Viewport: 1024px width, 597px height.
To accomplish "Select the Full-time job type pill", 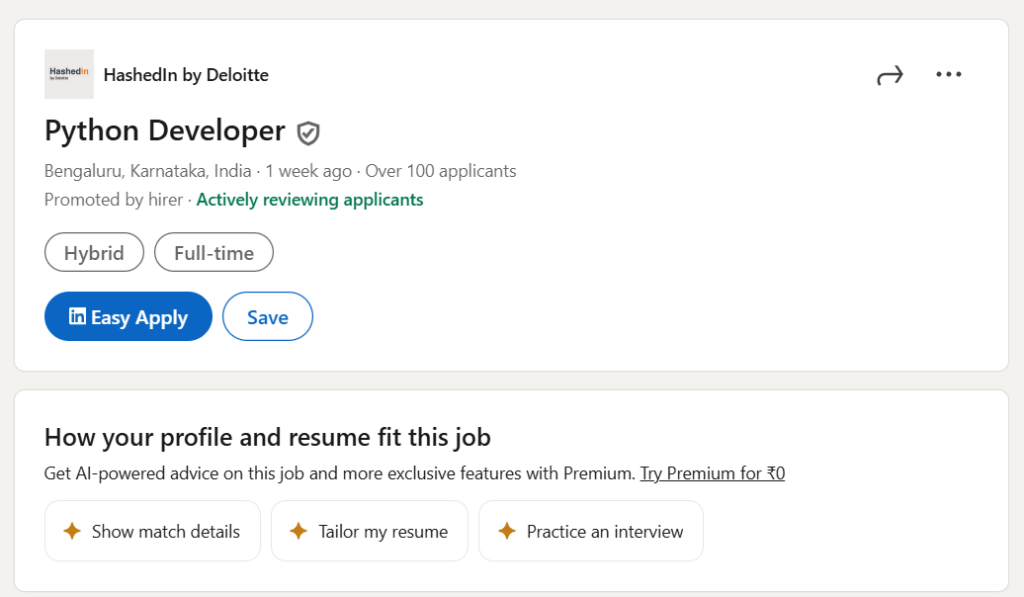I will click(214, 253).
